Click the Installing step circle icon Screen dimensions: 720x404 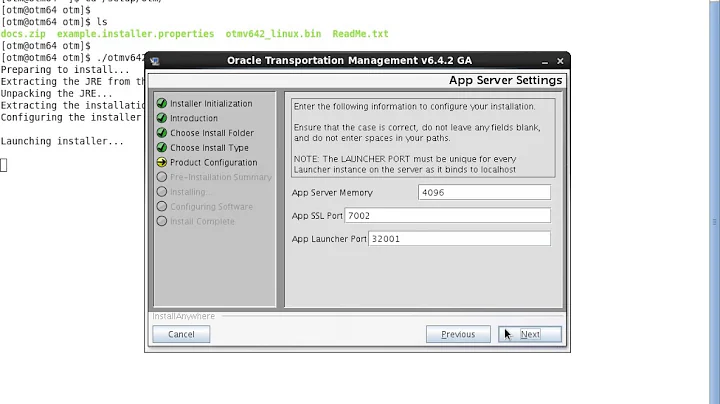click(x=162, y=191)
